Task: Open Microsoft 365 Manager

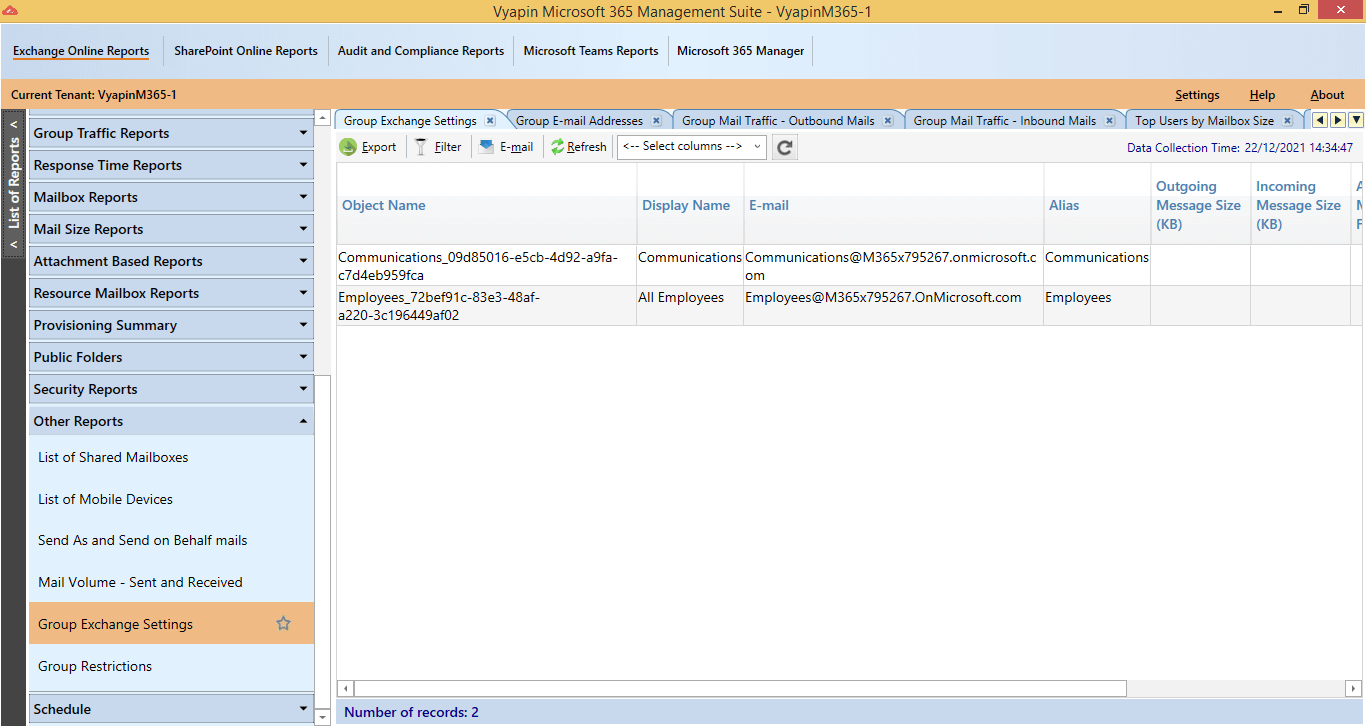Action: (741, 51)
